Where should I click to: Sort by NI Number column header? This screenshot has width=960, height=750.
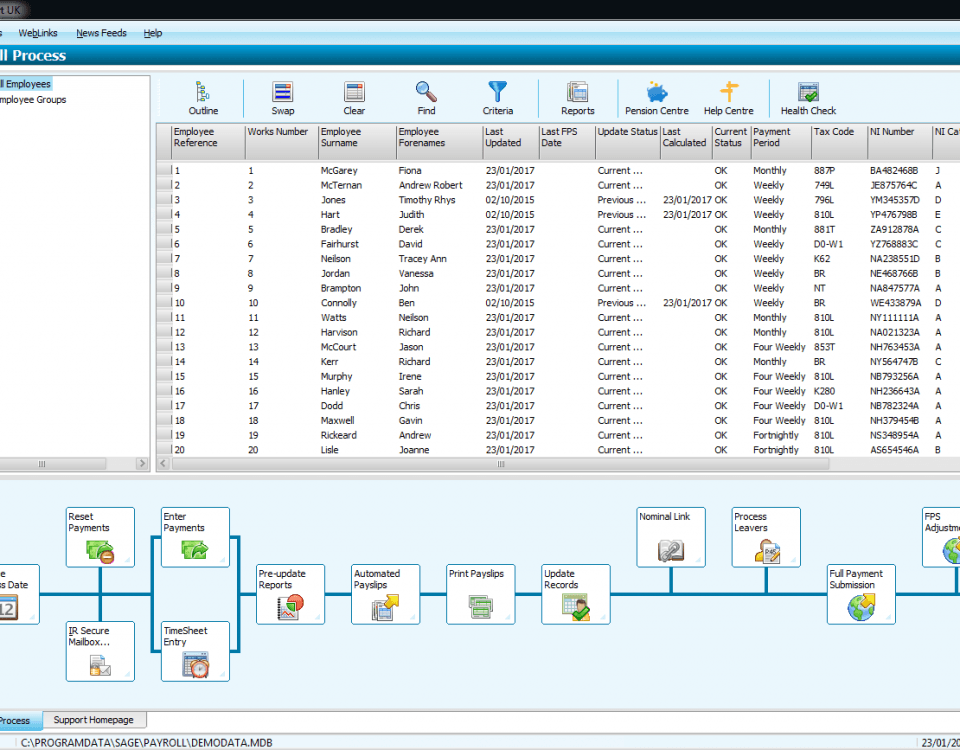tap(900, 142)
